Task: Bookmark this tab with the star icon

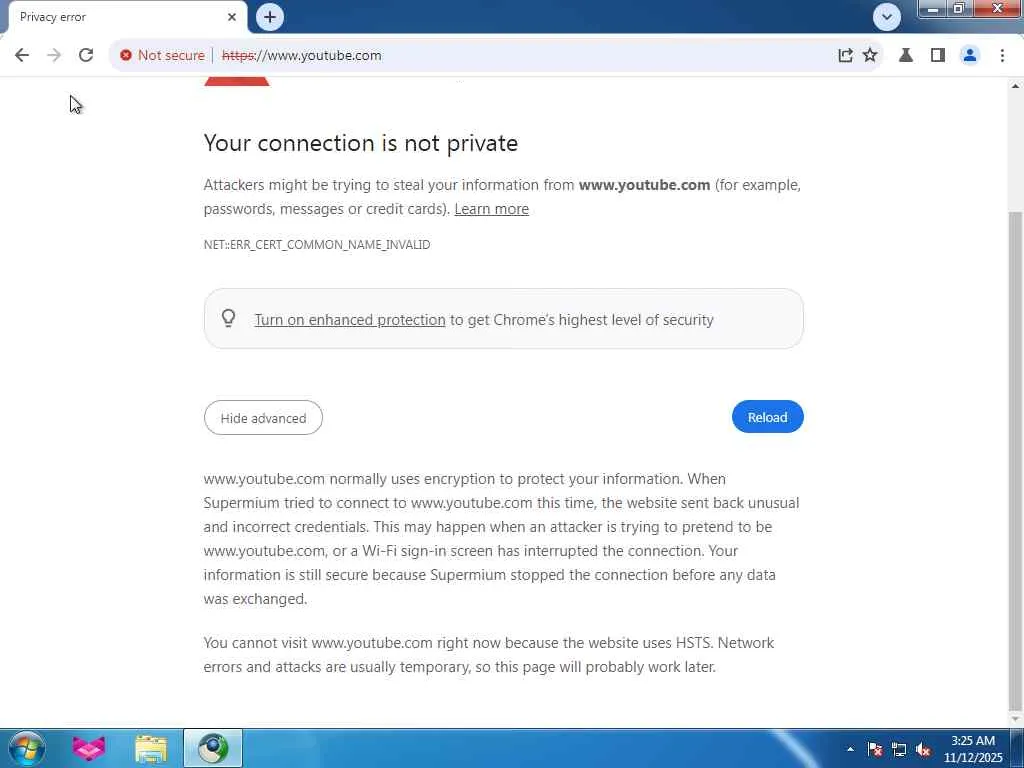Action: pos(870,55)
